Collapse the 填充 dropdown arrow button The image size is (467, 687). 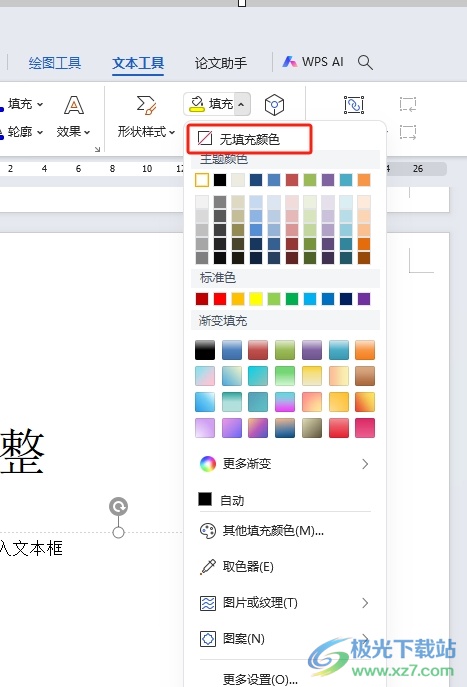tap(242, 104)
